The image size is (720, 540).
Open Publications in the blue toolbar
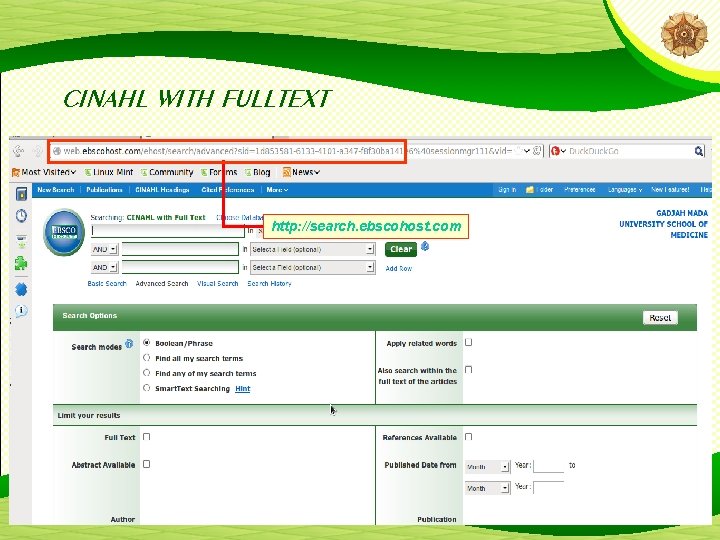pos(104,190)
